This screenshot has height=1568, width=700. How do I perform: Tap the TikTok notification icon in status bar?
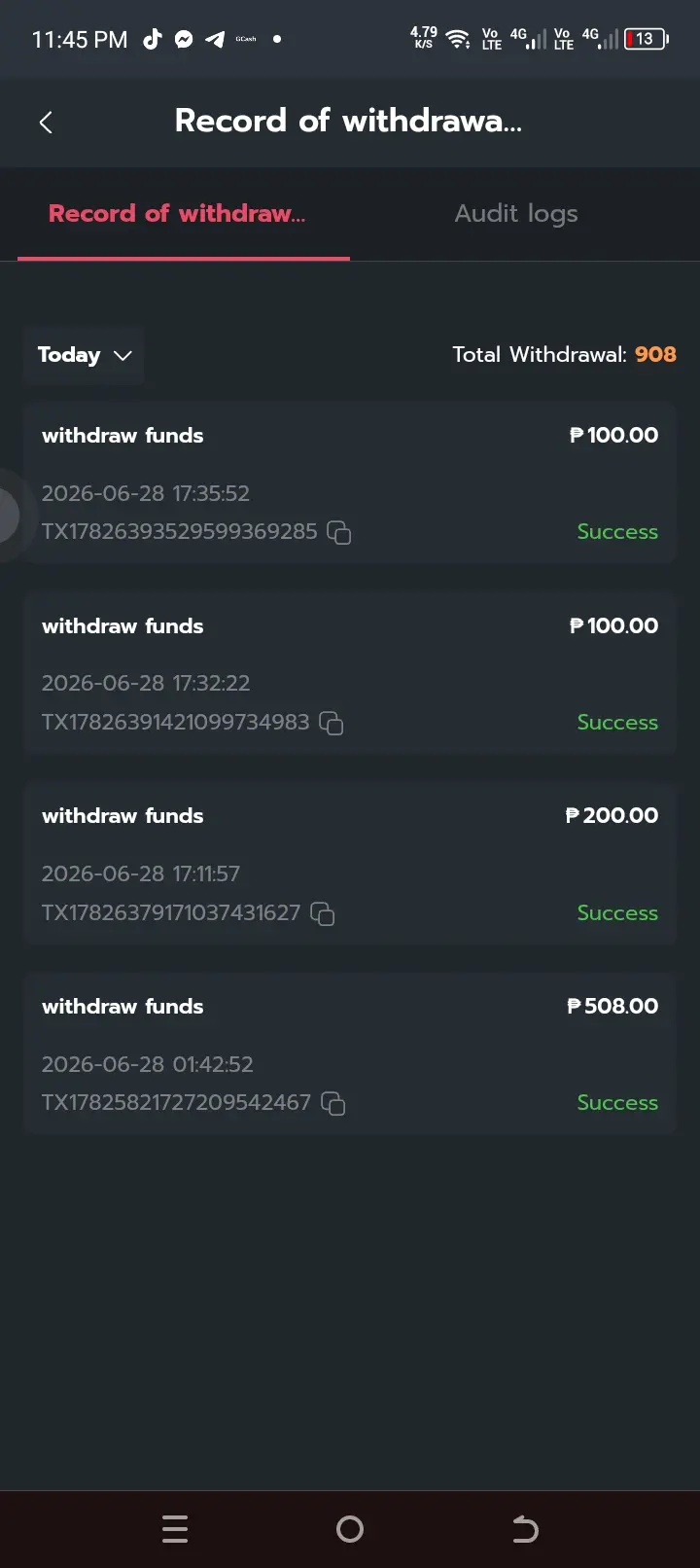152,39
